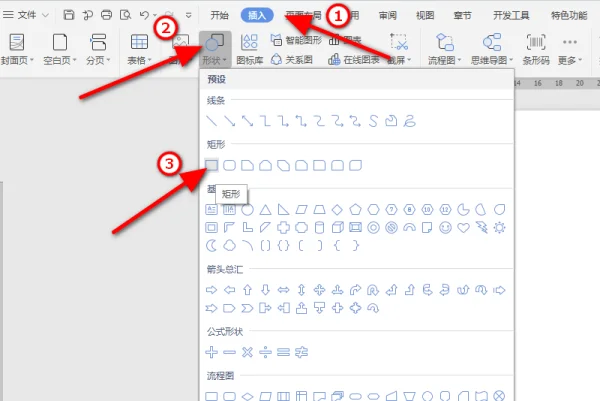Select the smiley face shape
The image size is (600, 401).
click(445, 228)
